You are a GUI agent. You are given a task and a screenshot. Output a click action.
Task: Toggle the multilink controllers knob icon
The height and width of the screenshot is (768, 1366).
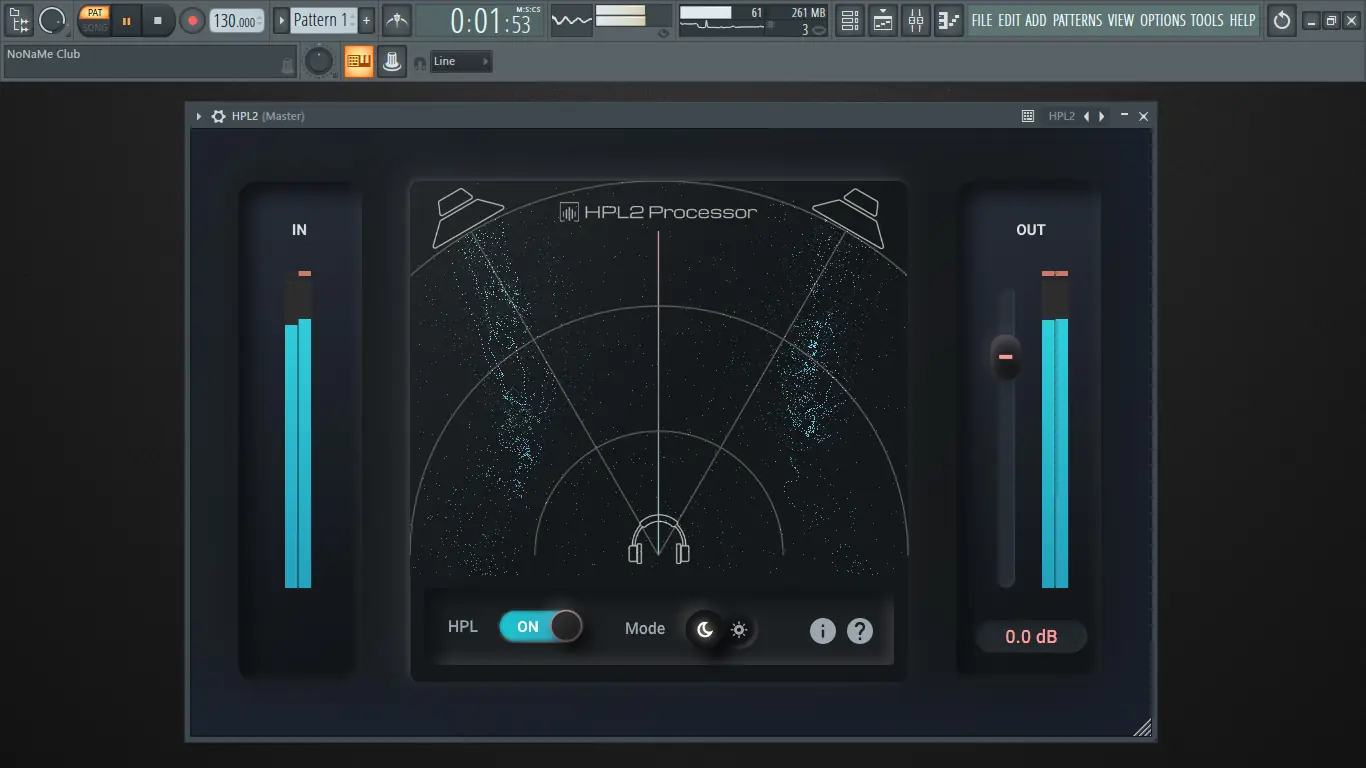(x=392, y=62)
